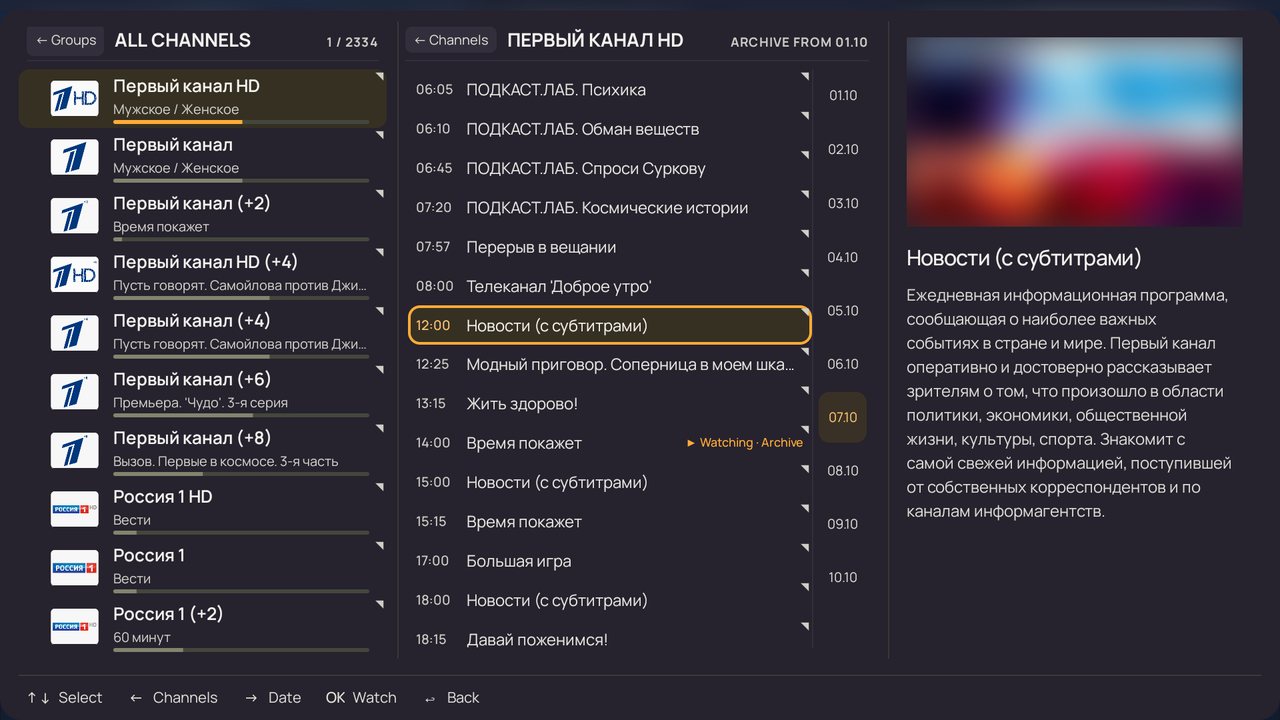1280x720 pixels.
Task: Select ПОДКАСТ.ЛАБ. Космические истории program
Action: click(610, 208)
